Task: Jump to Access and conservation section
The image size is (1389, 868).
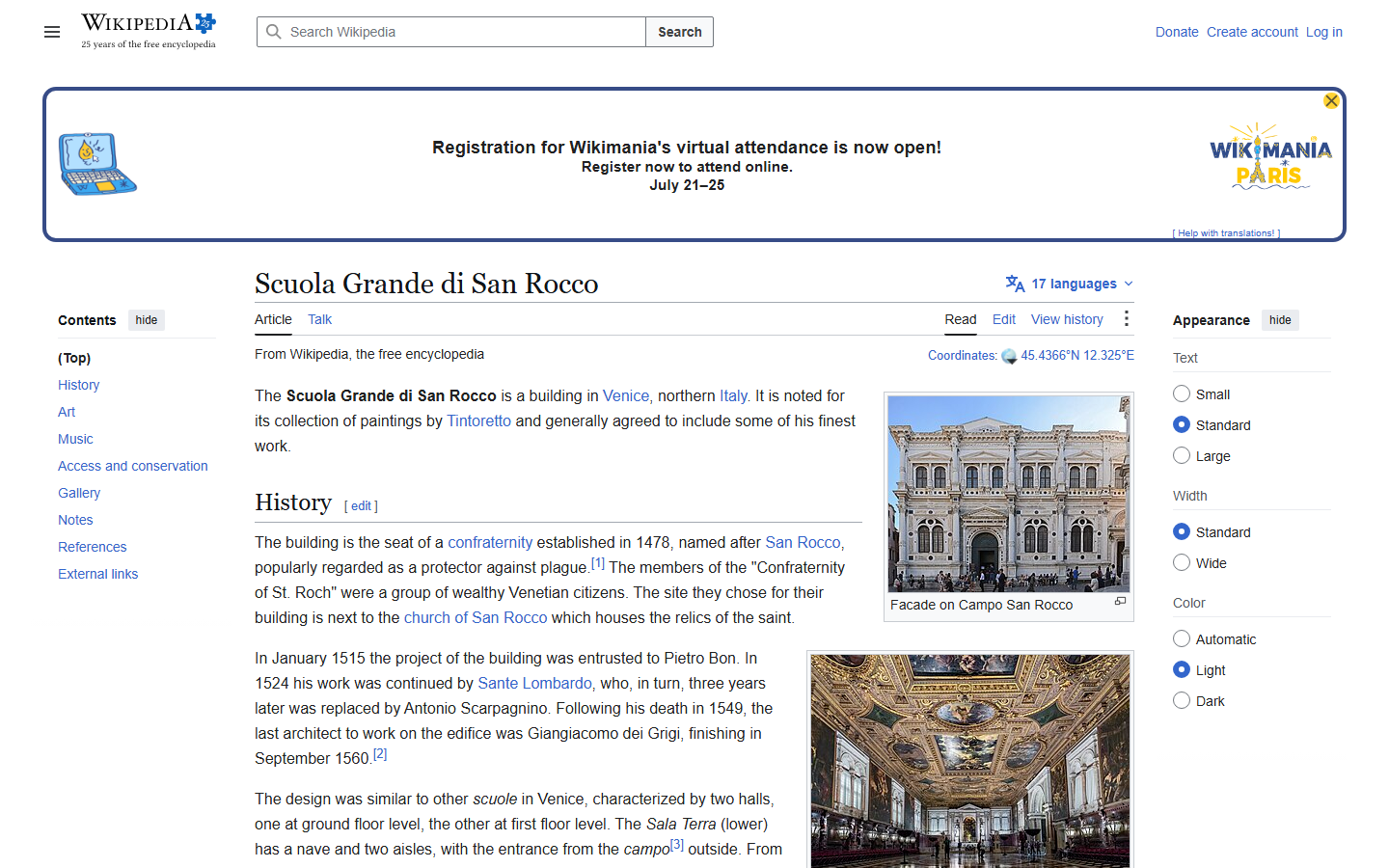Action: click(x=133, y=466)
